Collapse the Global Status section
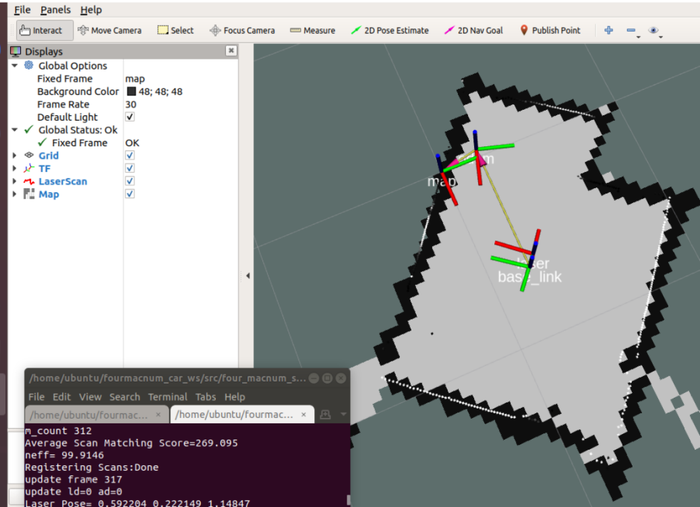700x507 pixels. [x=15, y=130]
